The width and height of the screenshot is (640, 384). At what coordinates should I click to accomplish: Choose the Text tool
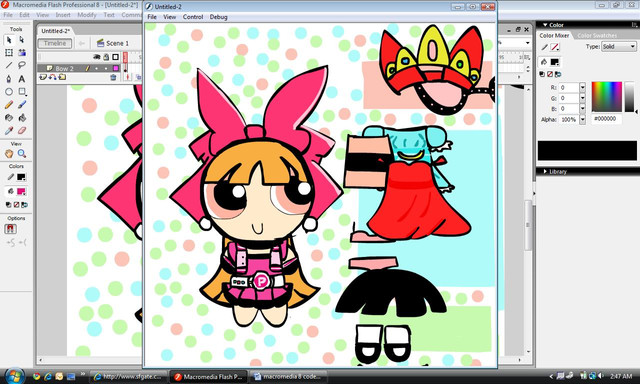click(x=22, y=78)
